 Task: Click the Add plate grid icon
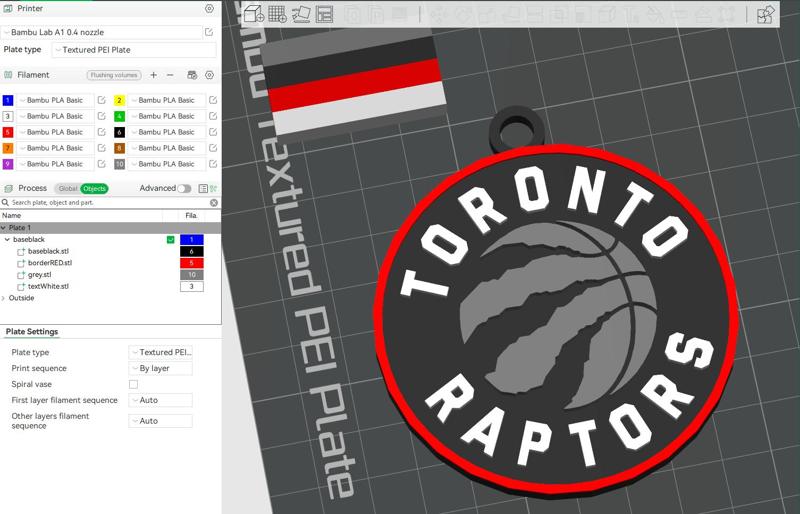[277, 14]
